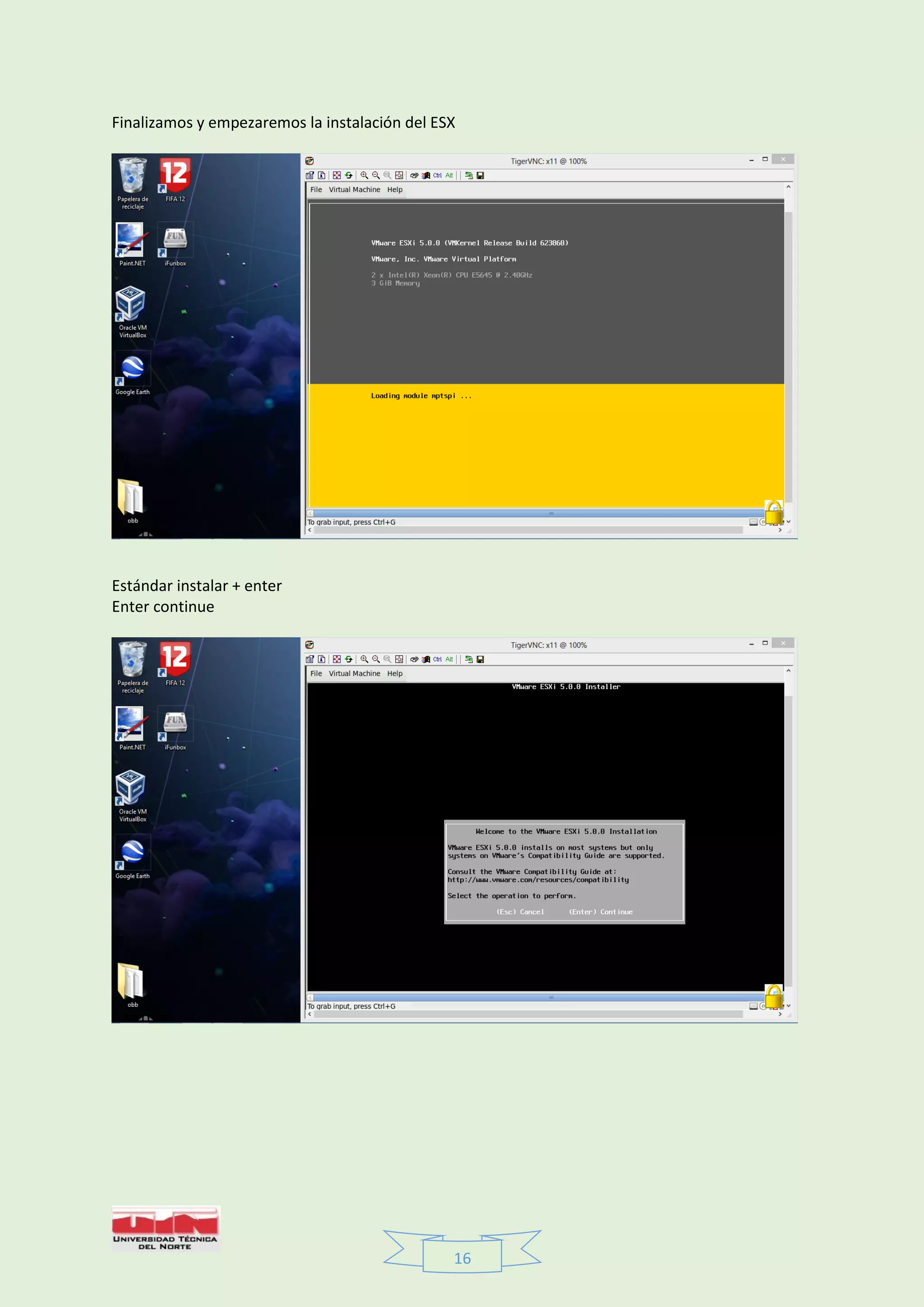Click the zoom in icon in upper TigerVNC toolbar
Screen dimensions: 924x1307
click(364, 175)
